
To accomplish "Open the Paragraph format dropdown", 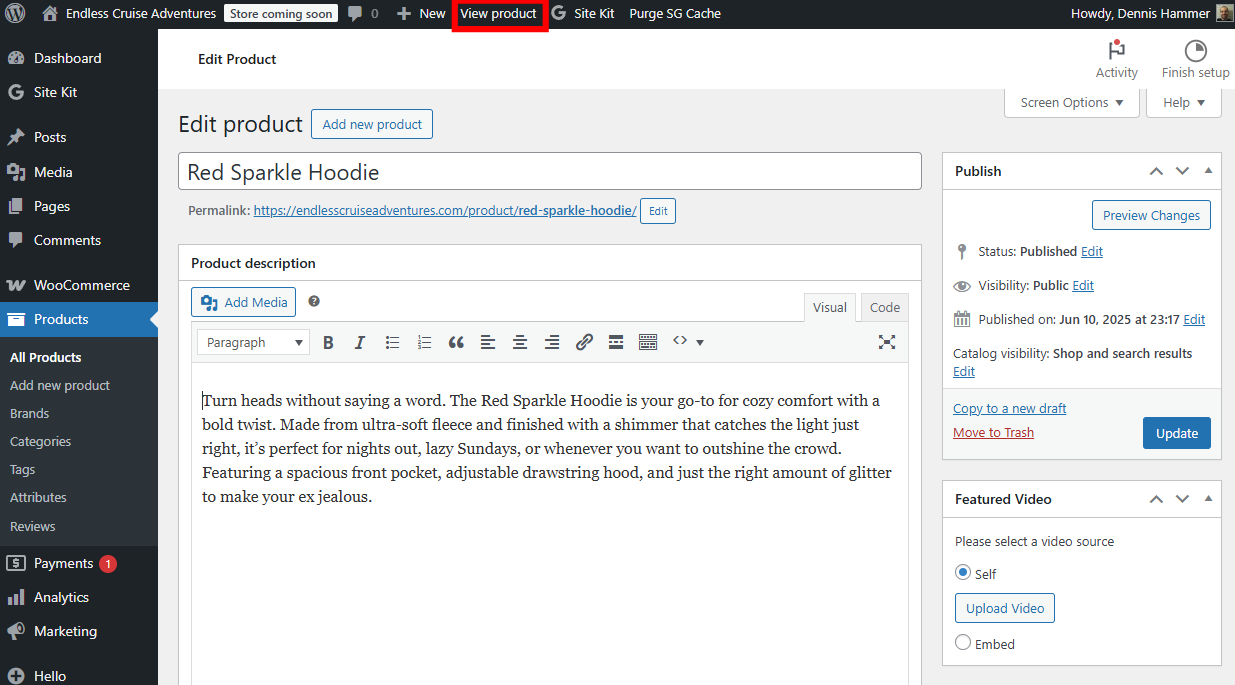I will [x=253, y=341].
